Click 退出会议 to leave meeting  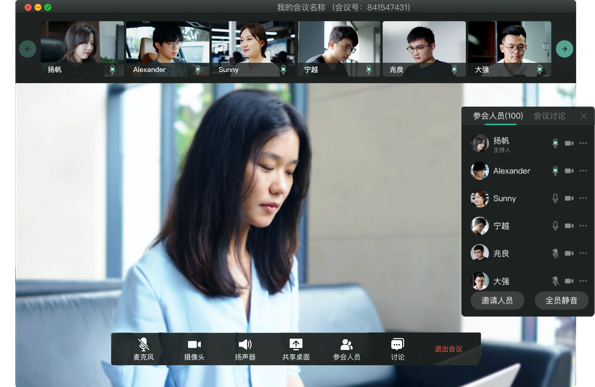click(448, 349)
